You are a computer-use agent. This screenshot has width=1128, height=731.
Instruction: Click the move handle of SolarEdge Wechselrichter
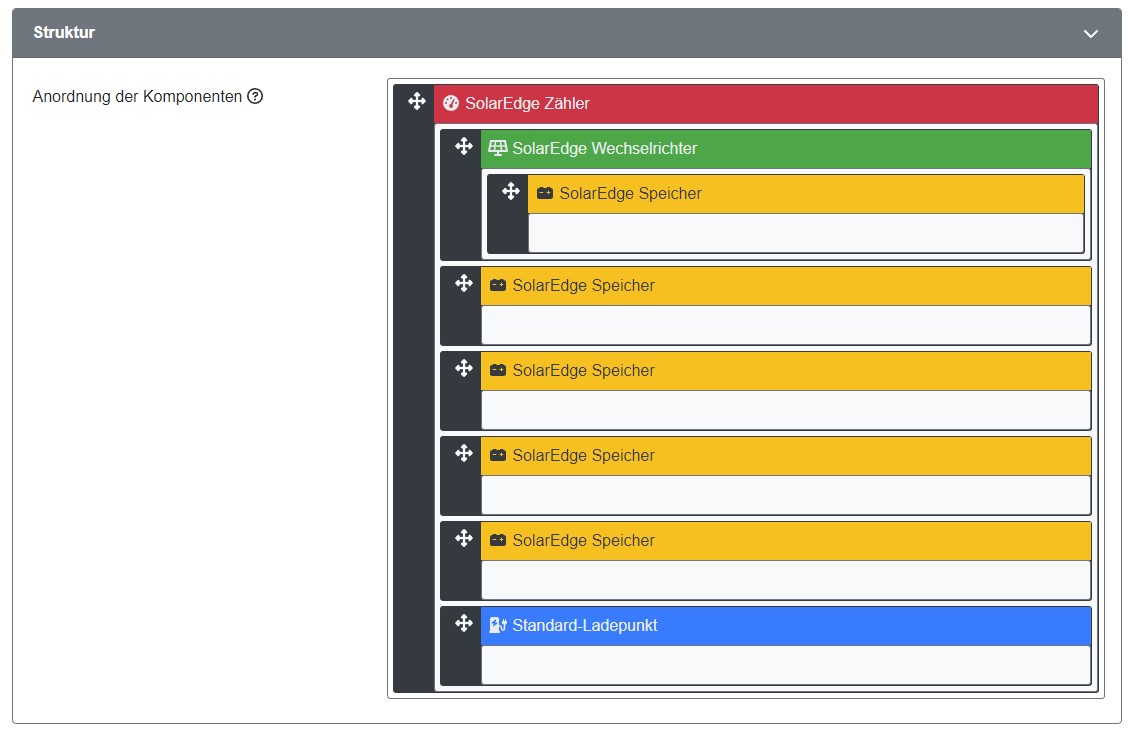tap(464, 146)
